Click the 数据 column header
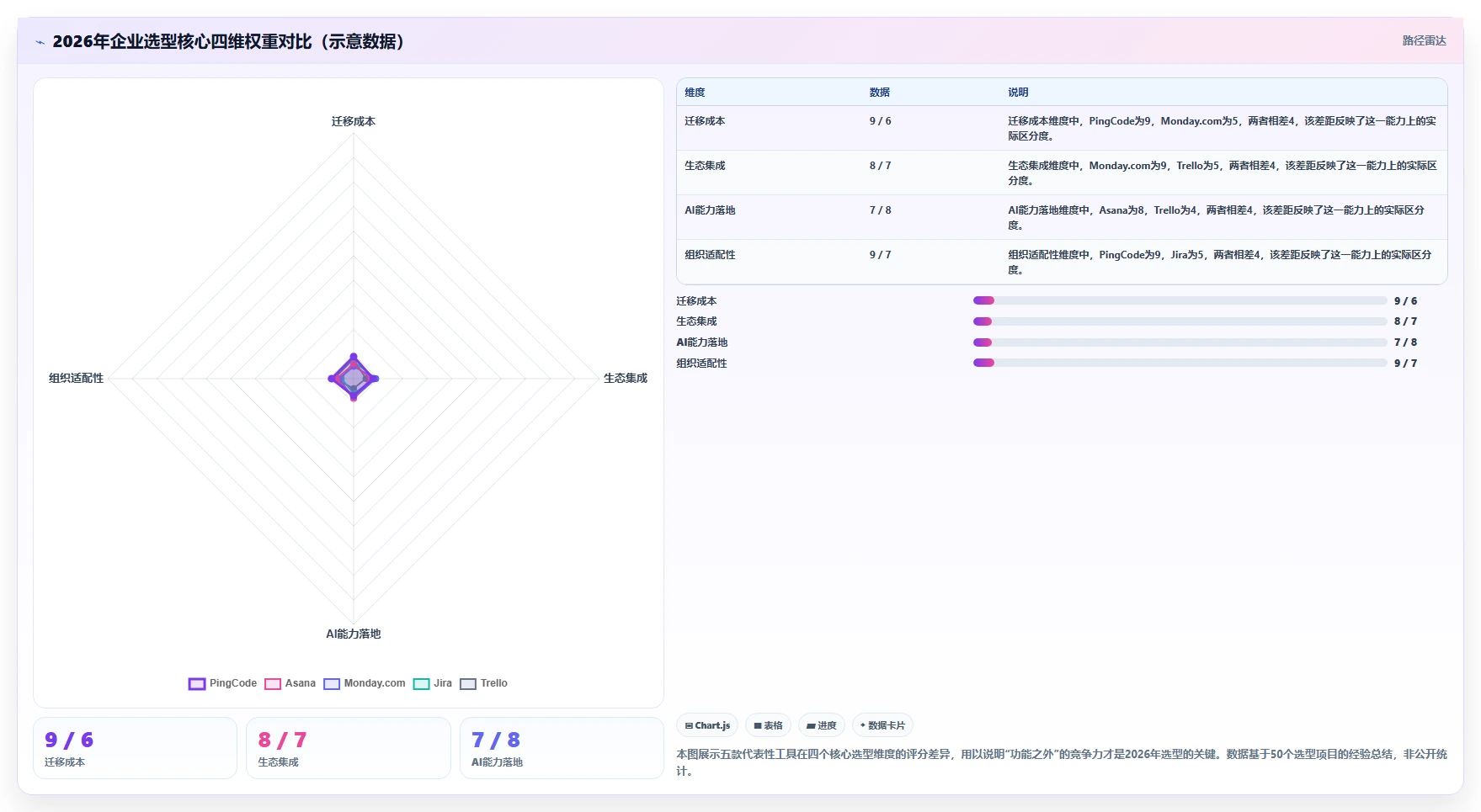The image size is (1481, 812). (x=880, y=93)
